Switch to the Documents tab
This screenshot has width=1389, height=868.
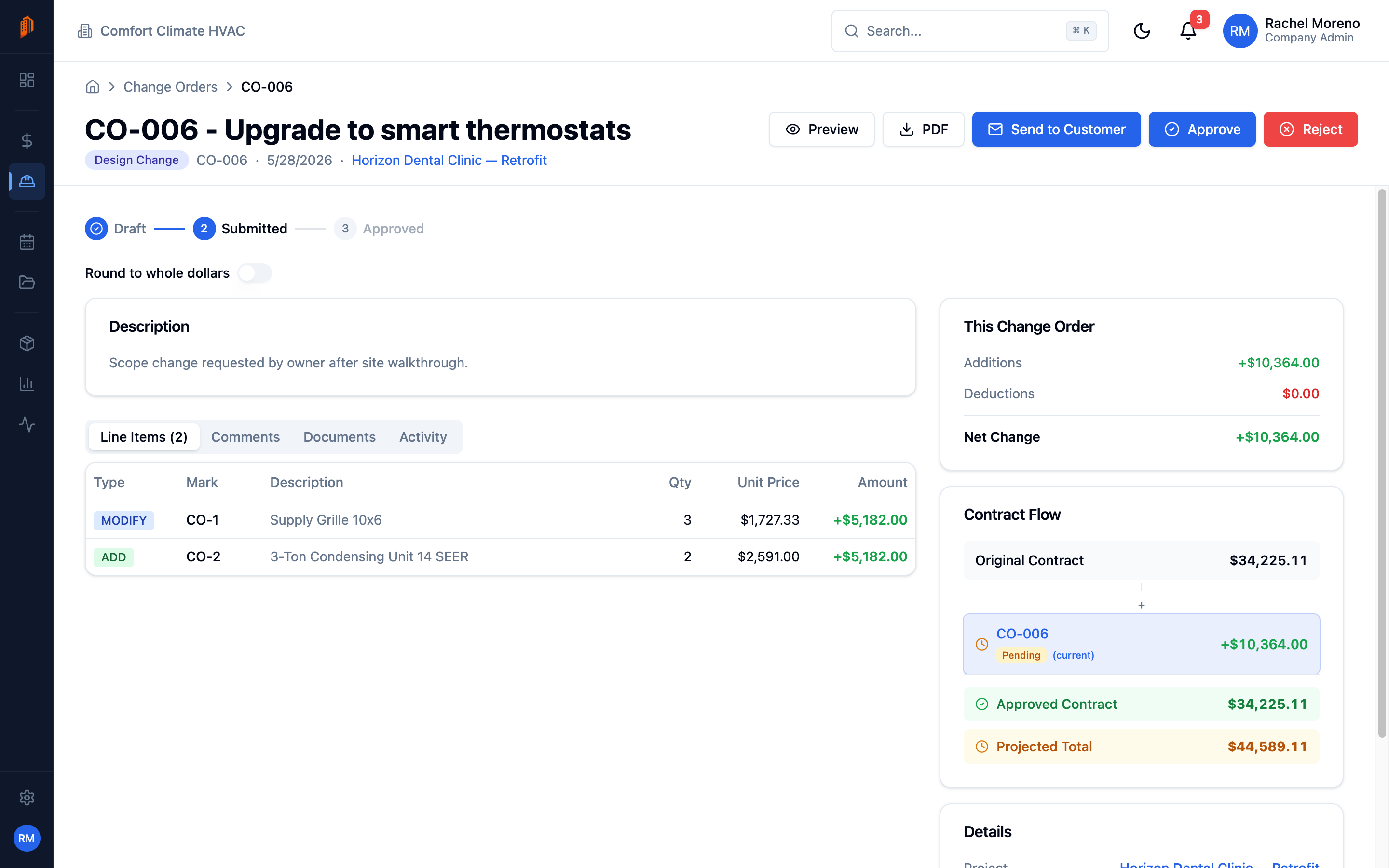340,437
